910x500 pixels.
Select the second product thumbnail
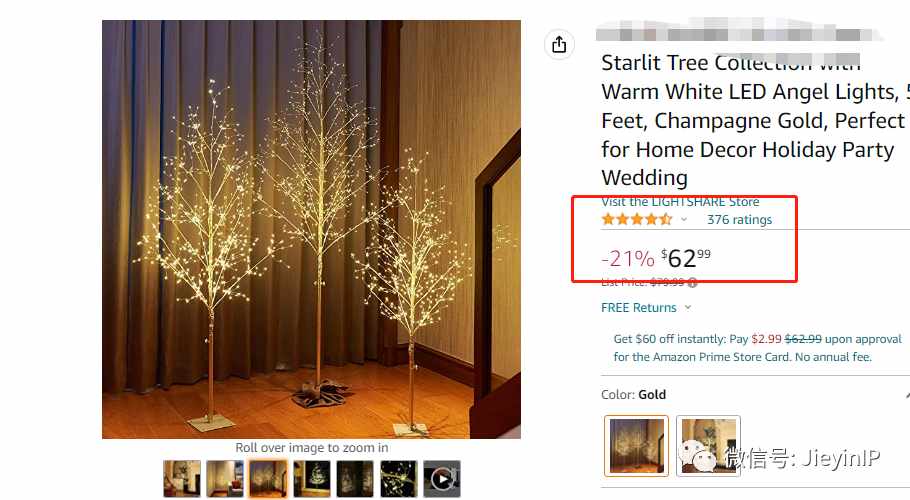225,479
